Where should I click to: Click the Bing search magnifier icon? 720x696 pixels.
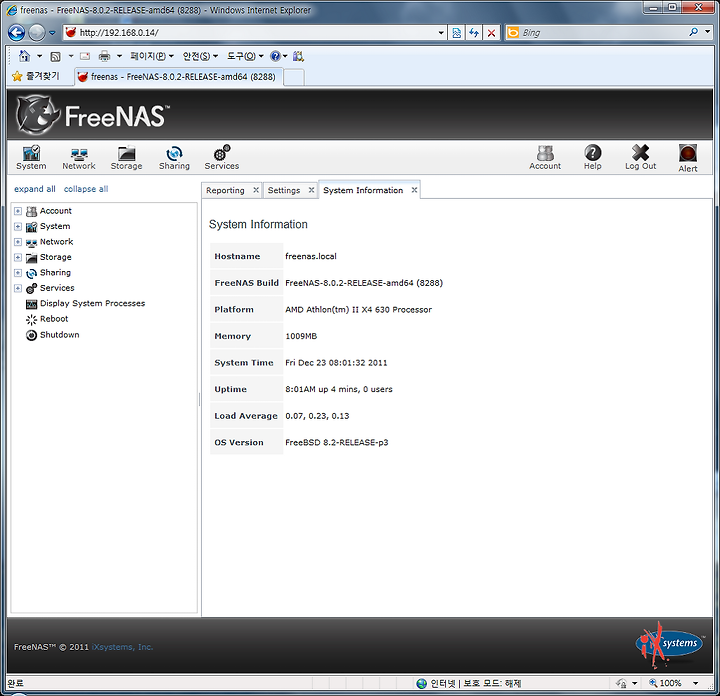[x=693, y=32]
